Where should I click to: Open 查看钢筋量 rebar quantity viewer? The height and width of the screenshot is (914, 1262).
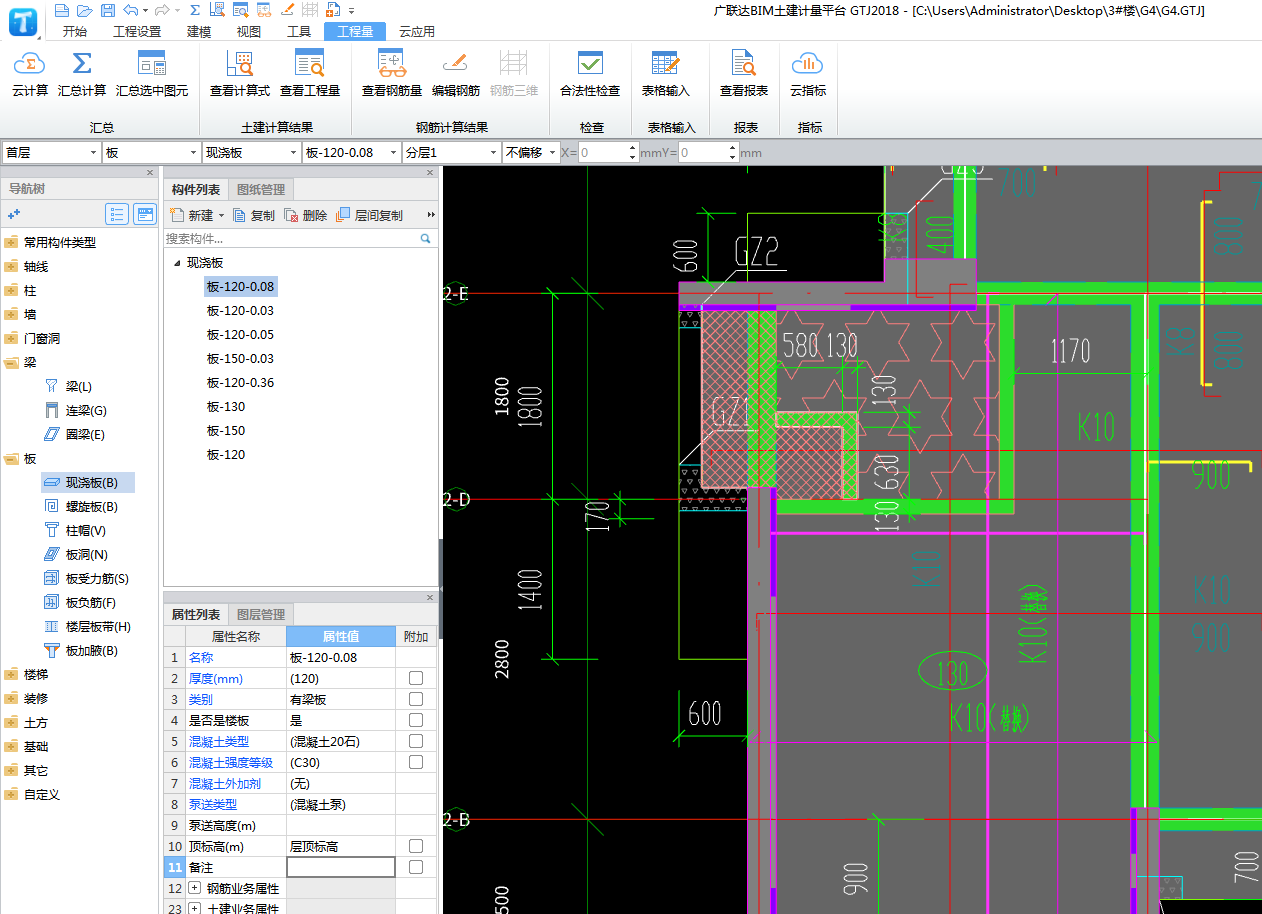click(392, 76)
